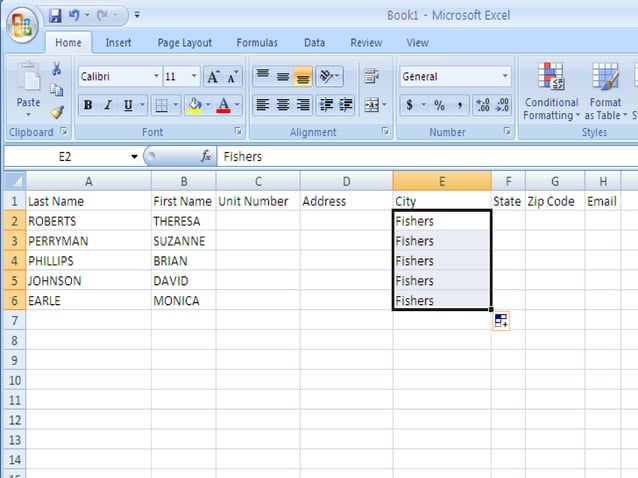Click the Merge and Center button

[371, 105]
